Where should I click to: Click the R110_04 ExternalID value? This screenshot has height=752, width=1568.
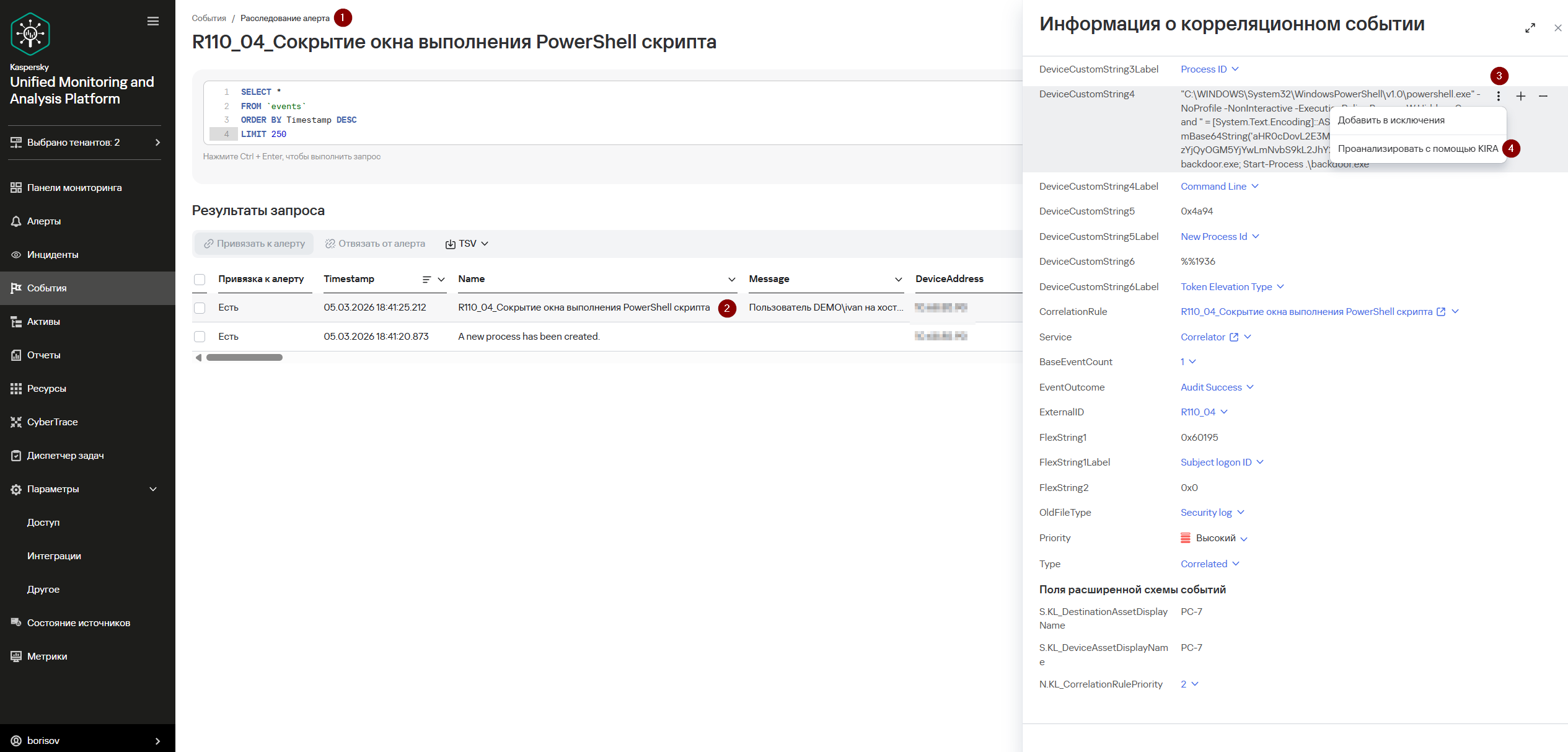pyautogui.click(x=1198, y=412)
